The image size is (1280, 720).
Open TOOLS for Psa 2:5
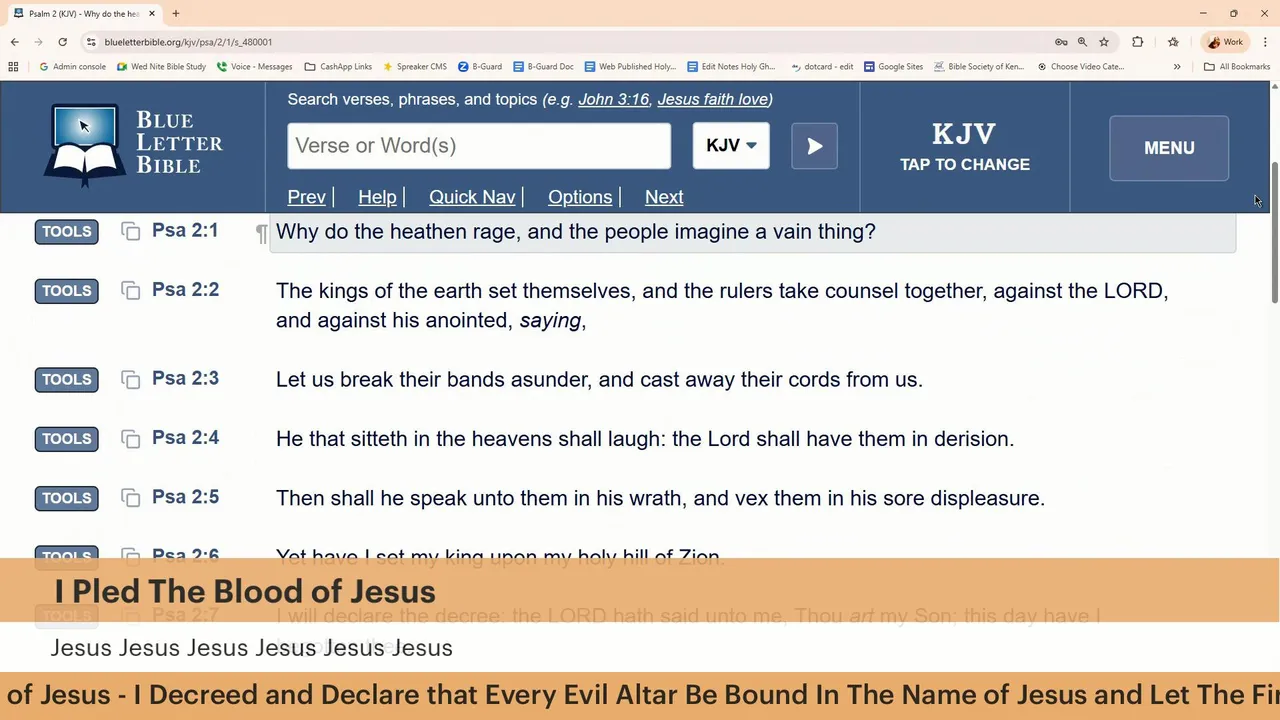pos(67,498)
